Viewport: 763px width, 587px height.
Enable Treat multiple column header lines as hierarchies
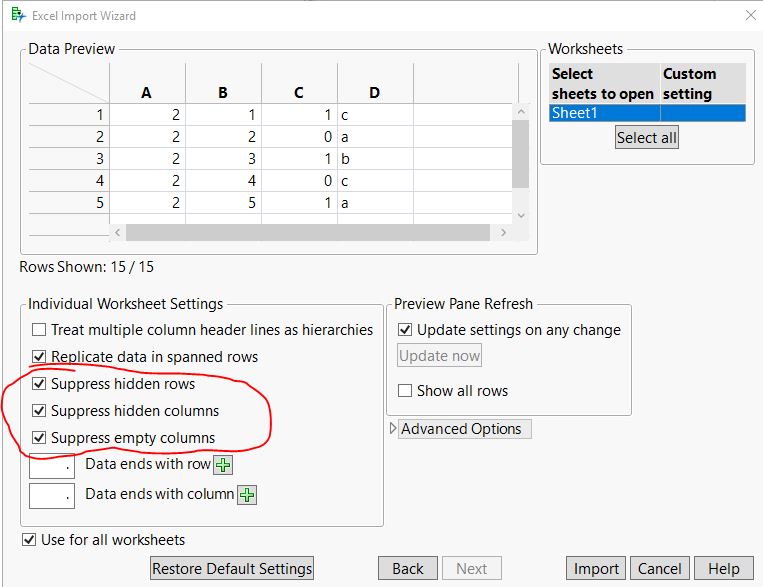(x=39, y=330)
